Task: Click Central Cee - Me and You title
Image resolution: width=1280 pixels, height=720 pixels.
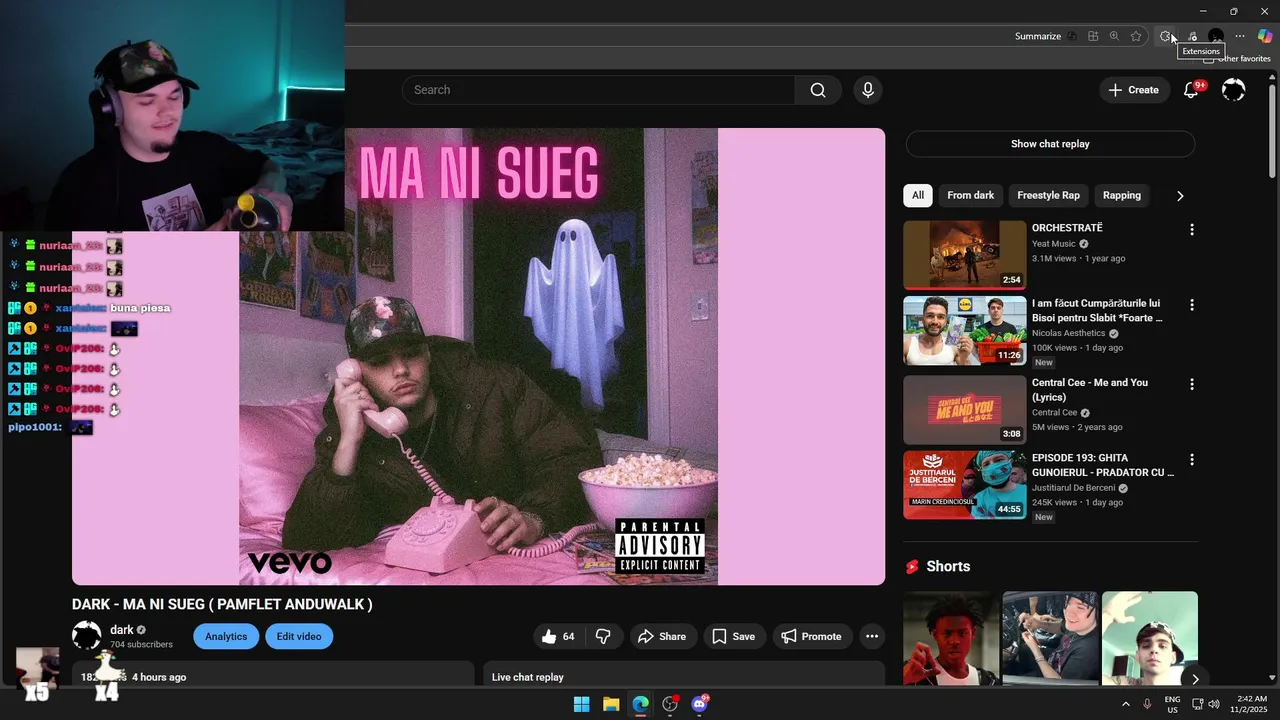Action: pos(1090,390)
